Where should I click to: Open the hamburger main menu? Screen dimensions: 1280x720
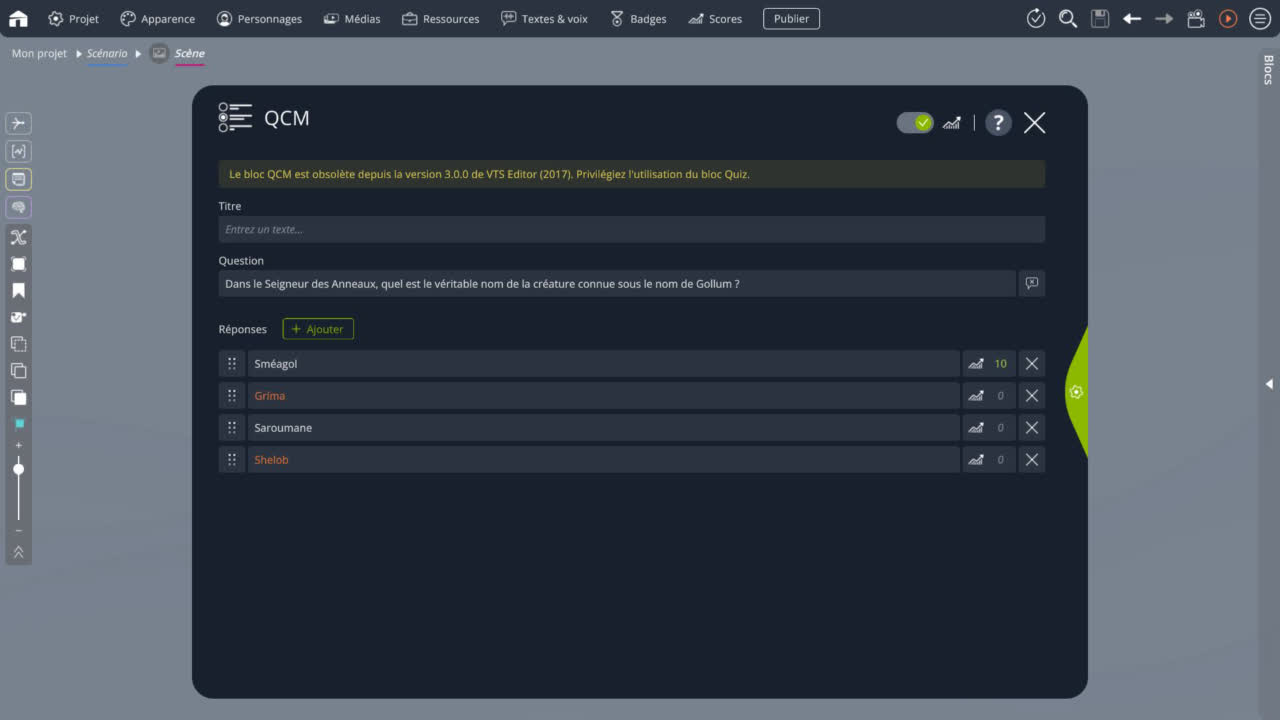click(1260, 18)
